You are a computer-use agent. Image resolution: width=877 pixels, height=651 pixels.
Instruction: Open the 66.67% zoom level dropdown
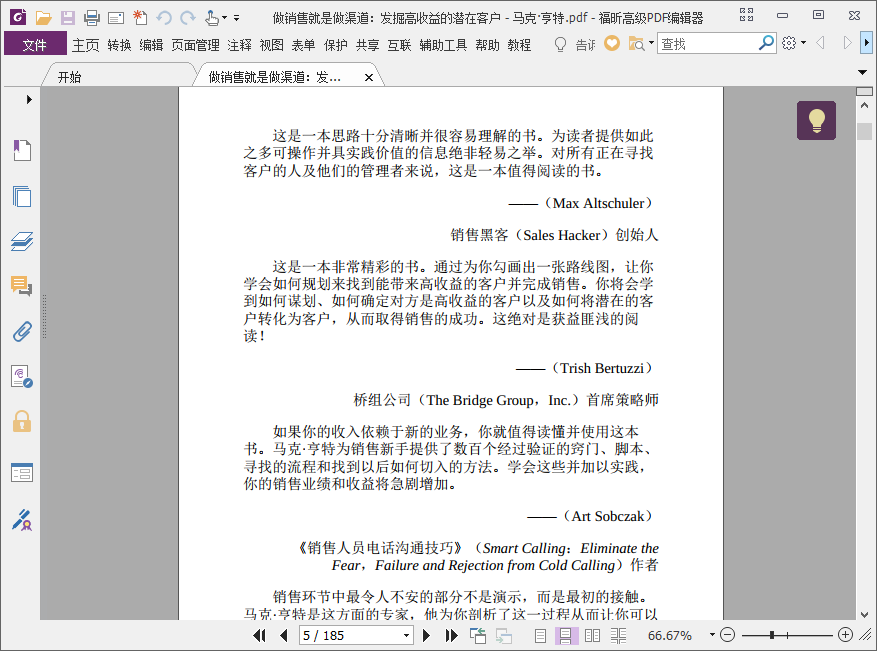(x=712, y=635)
